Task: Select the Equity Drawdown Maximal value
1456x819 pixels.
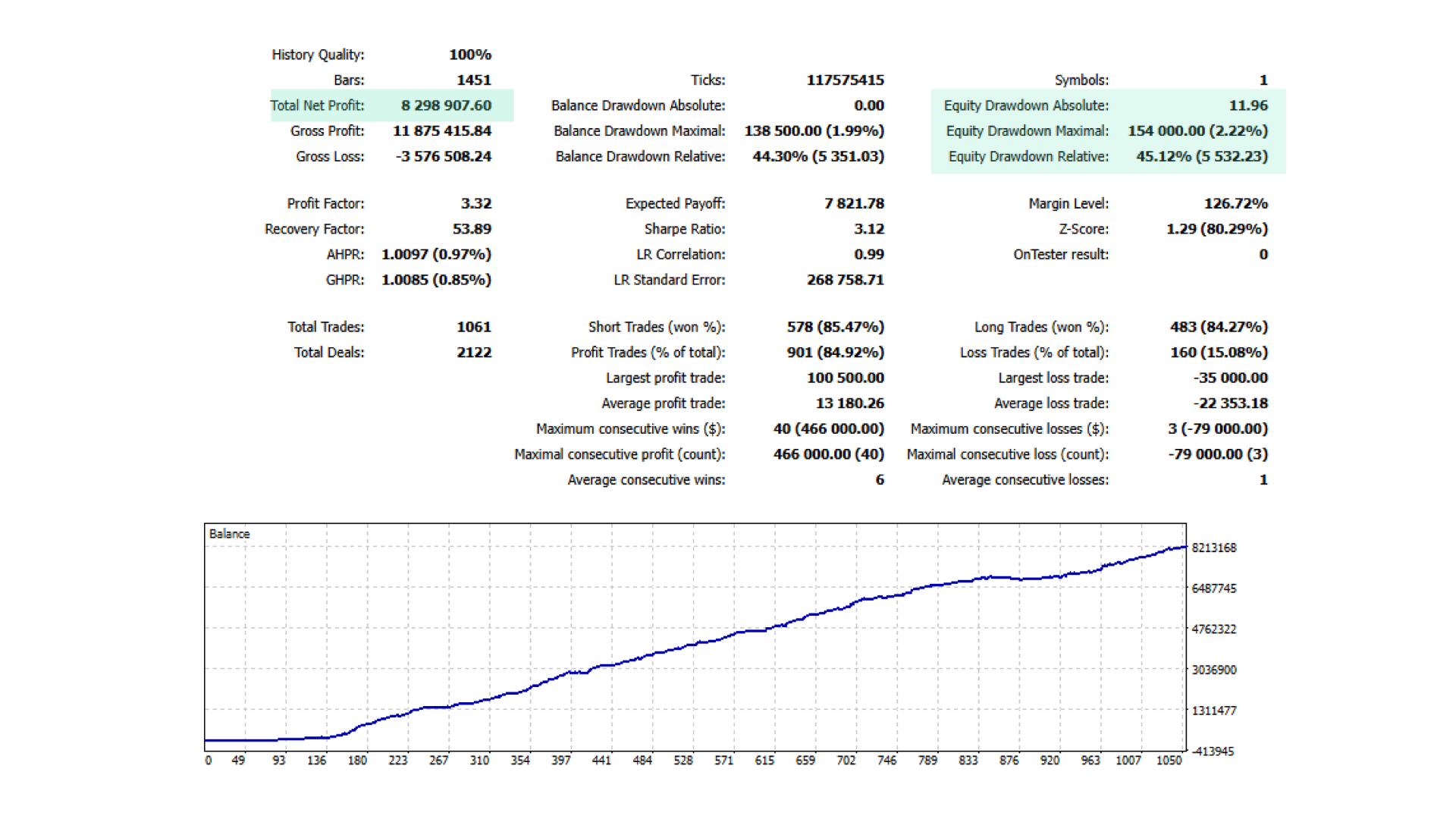Action: pyautogui.click(x=1197, y=130)
